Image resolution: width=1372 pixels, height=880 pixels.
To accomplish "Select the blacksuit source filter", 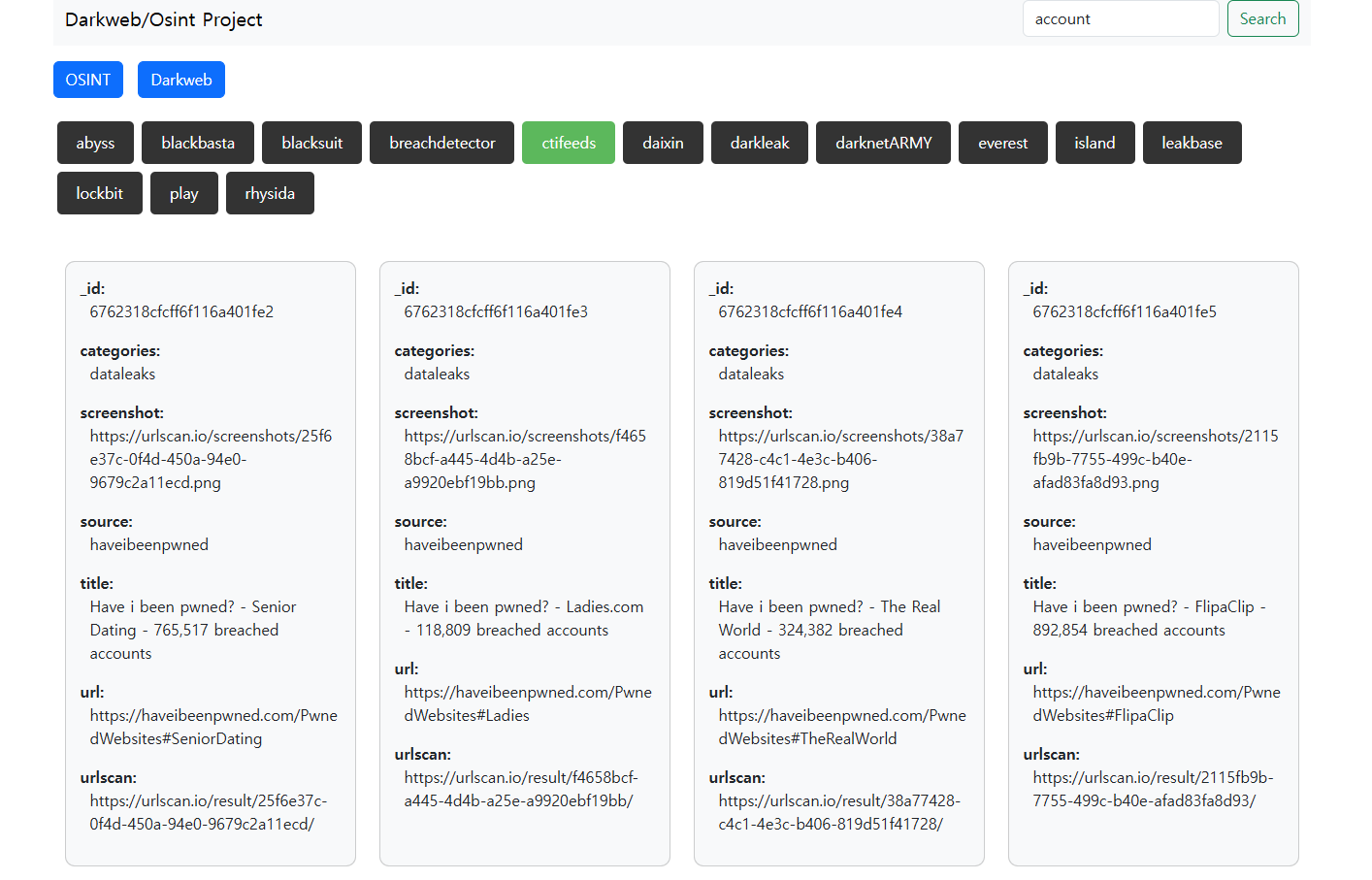I will [312, 143].
